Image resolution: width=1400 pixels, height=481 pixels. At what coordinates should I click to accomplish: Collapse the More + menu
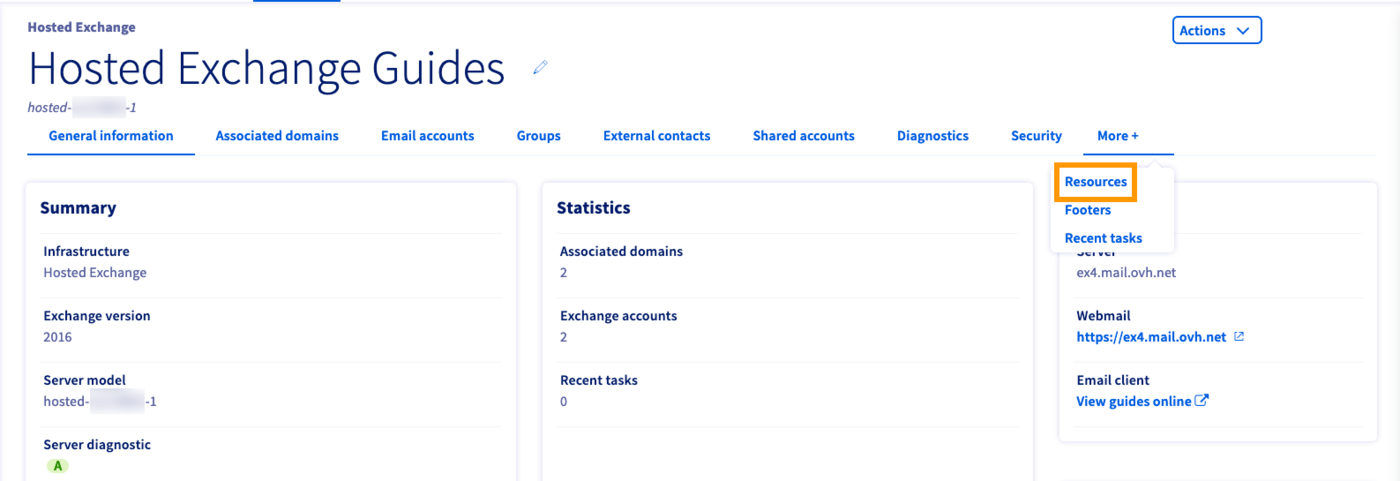pyautogui.click(x=1117, y=136)
